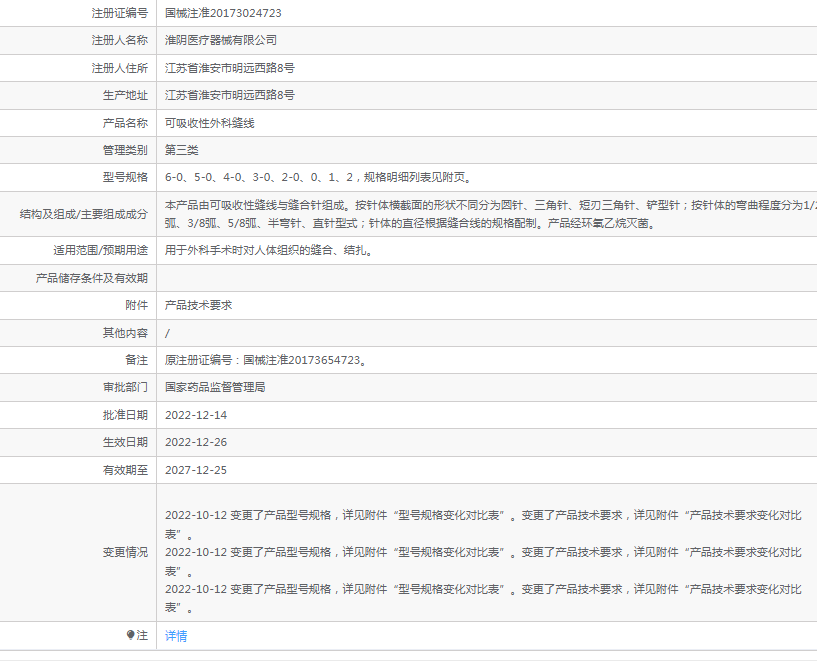Click the 备注 label
The image size is (817, 661).
tap(137, 360)
